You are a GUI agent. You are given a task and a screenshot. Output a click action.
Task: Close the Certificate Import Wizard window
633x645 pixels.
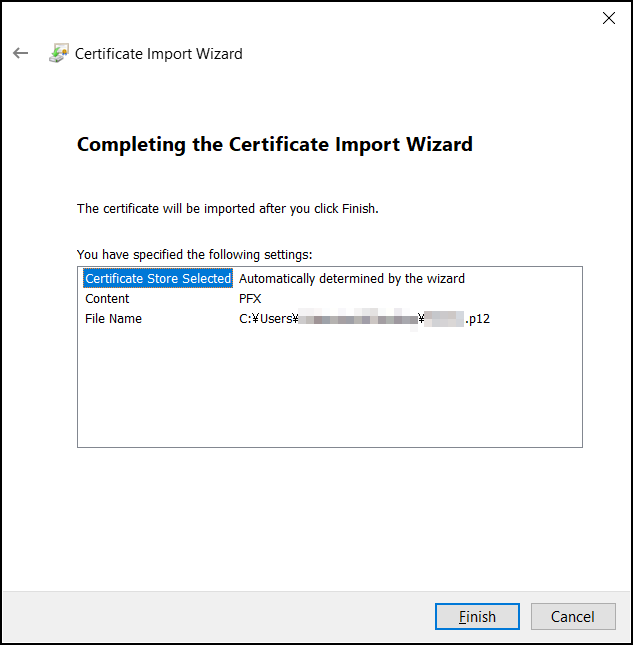[608, 18]
